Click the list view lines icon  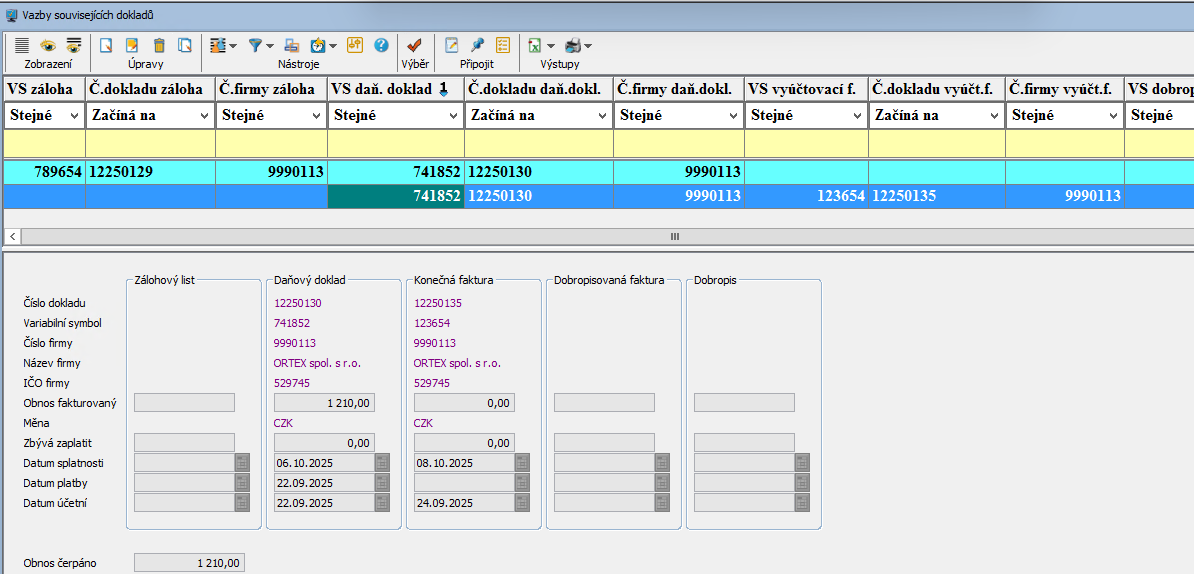(x=22, y=45)
